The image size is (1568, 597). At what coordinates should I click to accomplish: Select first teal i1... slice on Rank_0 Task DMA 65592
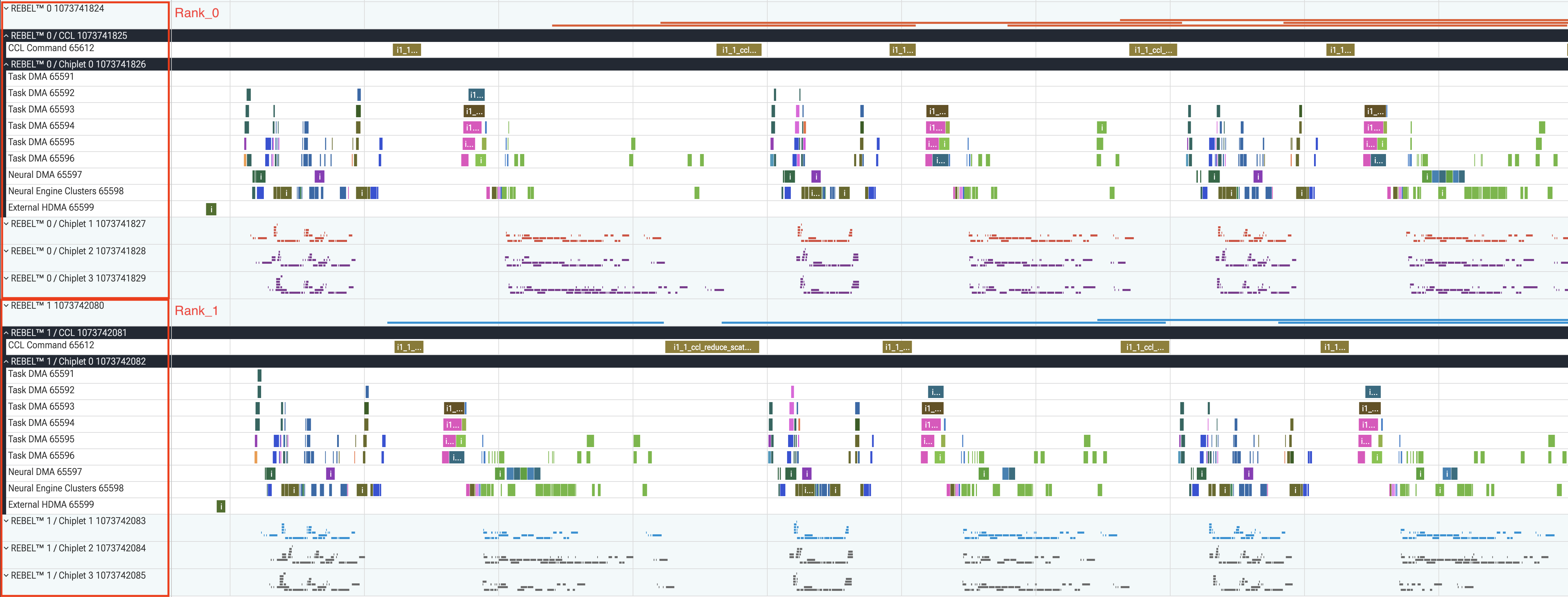476,95
